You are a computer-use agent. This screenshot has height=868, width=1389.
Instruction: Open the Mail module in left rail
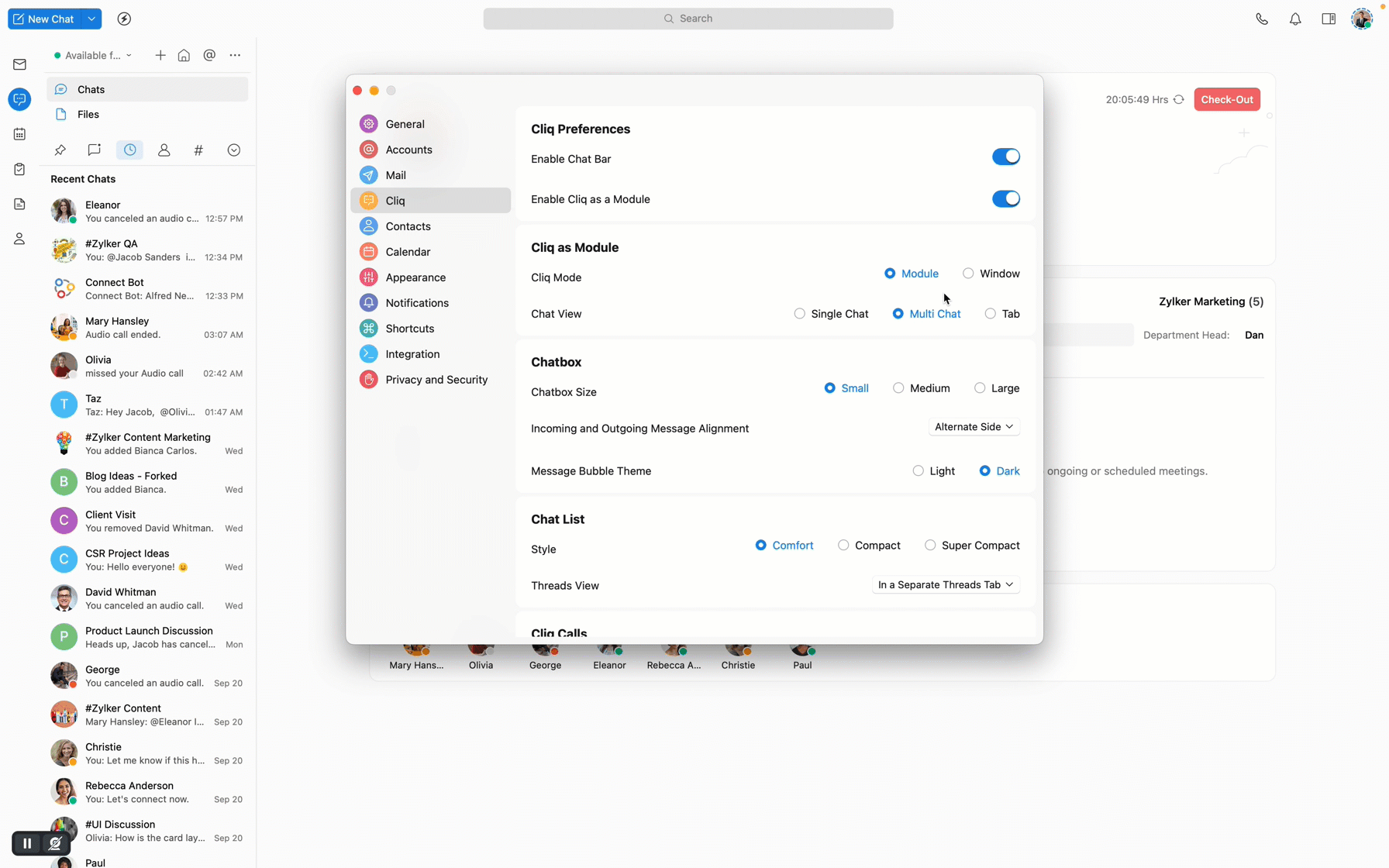[x=19, y=64]
